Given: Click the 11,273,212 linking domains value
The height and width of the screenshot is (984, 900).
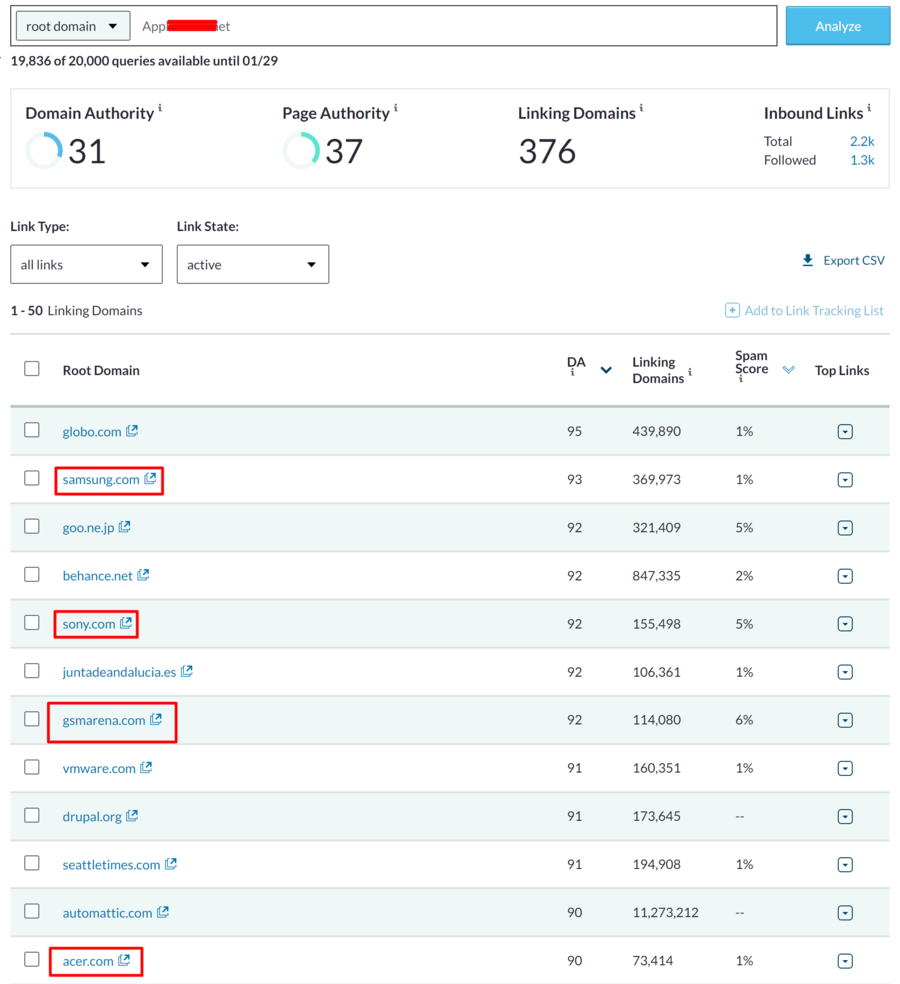Looking at the screenshot, I should [665, 912].
